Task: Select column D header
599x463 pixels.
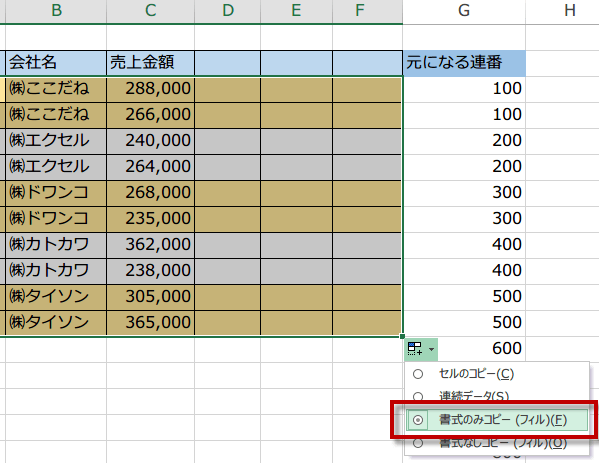Action: tap(228, 10)
